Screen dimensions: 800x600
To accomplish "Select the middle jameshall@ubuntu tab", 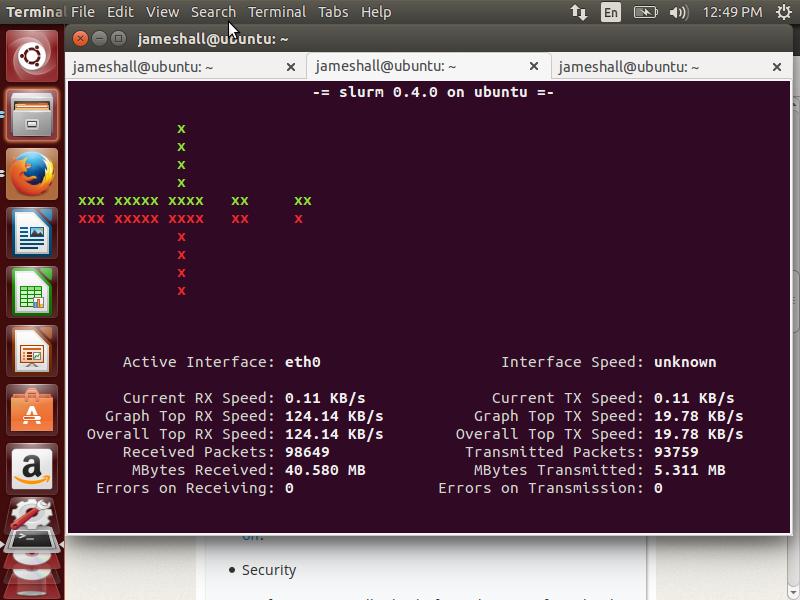I will 429,66.
